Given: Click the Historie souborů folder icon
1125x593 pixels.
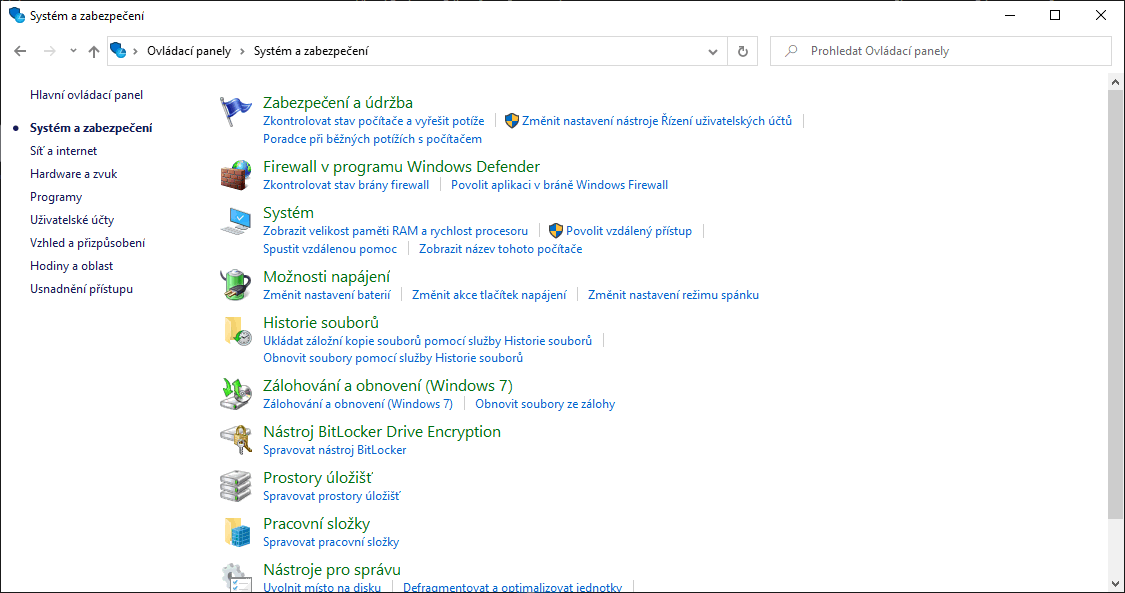Looking at the screenshot, I should tap(236, 331).
